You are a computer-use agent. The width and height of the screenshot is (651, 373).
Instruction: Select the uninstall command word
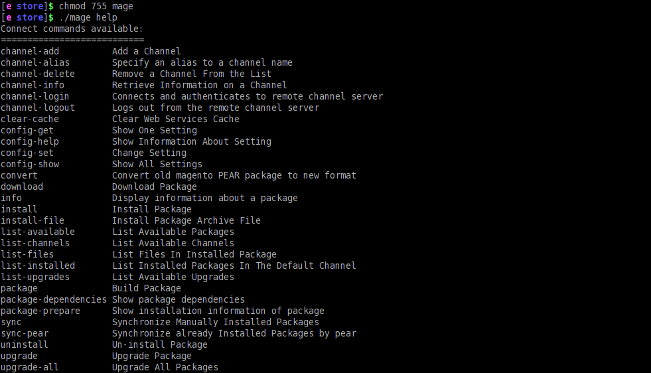tap(24, 344)
